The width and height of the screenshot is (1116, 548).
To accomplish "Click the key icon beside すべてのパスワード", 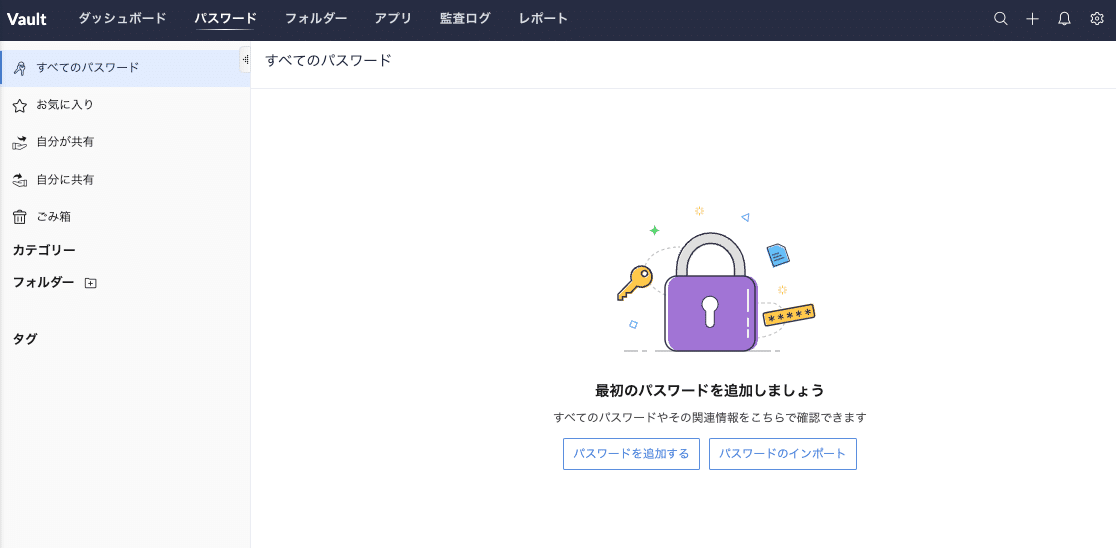I will click(20, 68).
